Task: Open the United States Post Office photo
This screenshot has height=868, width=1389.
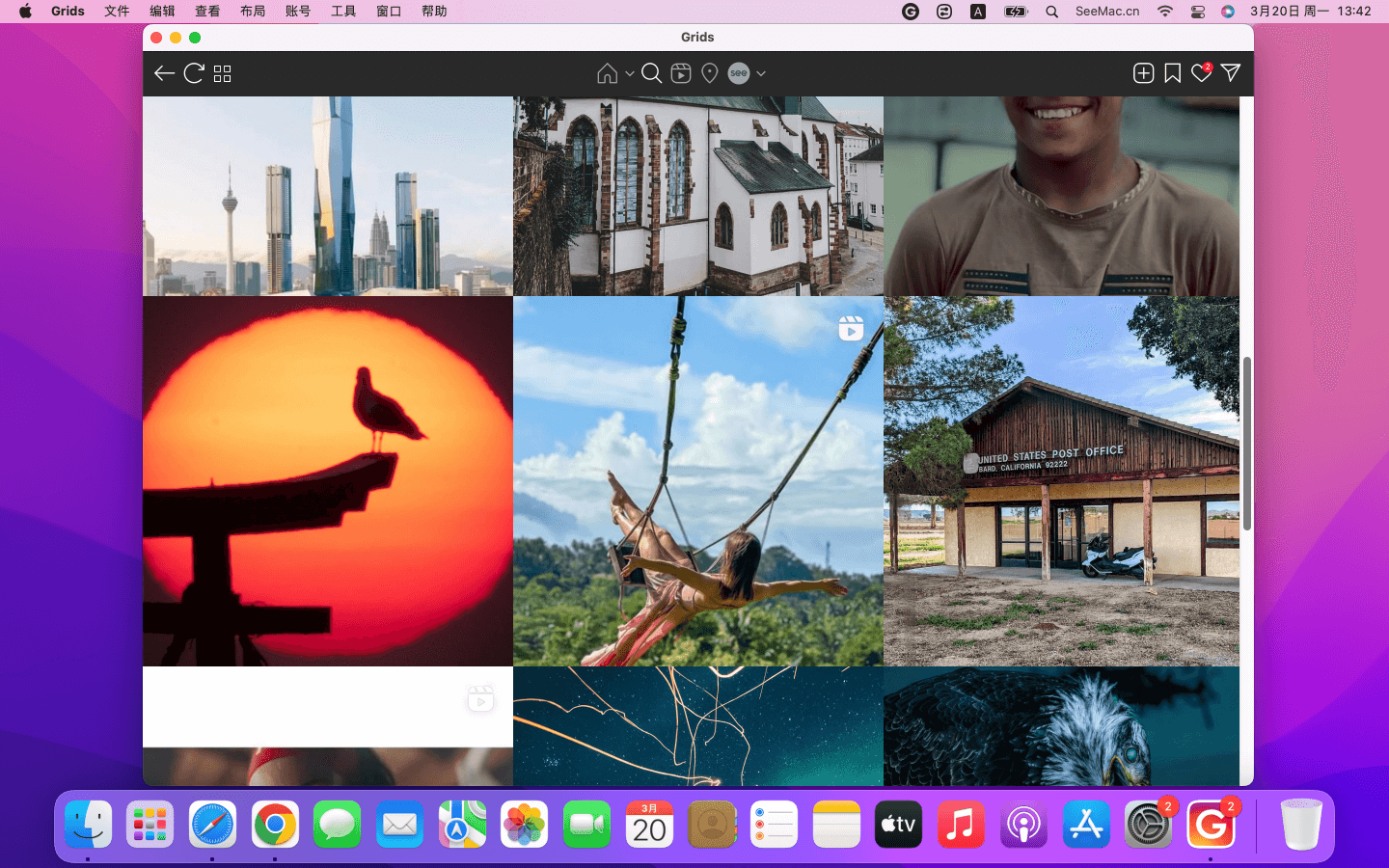Action: tap(1061, 481)
